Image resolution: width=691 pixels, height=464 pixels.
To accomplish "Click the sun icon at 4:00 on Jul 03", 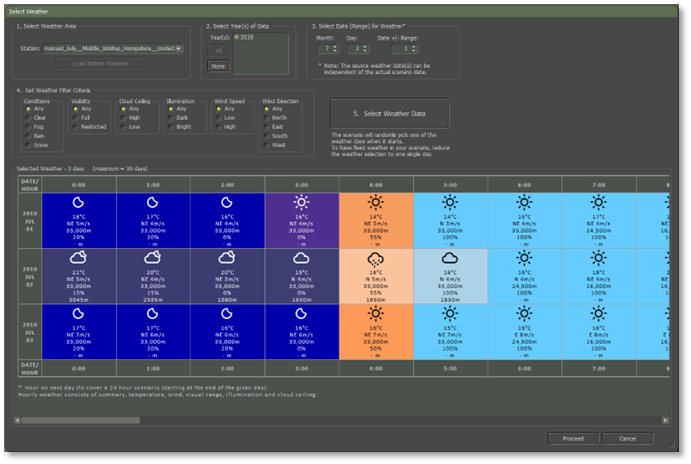I will [x=376, y=313].
